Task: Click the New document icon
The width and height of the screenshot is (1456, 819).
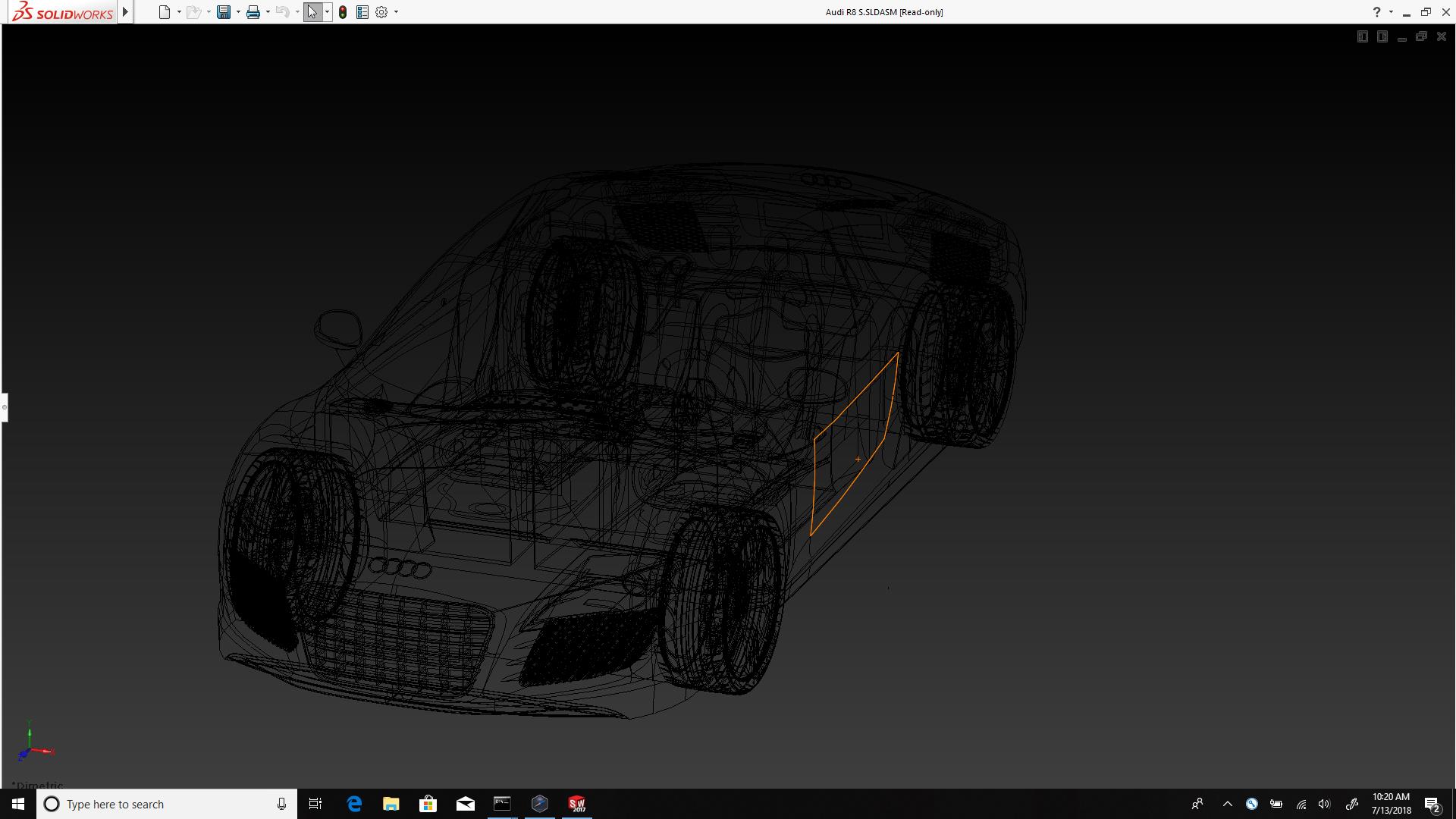Action: [164, 12]
